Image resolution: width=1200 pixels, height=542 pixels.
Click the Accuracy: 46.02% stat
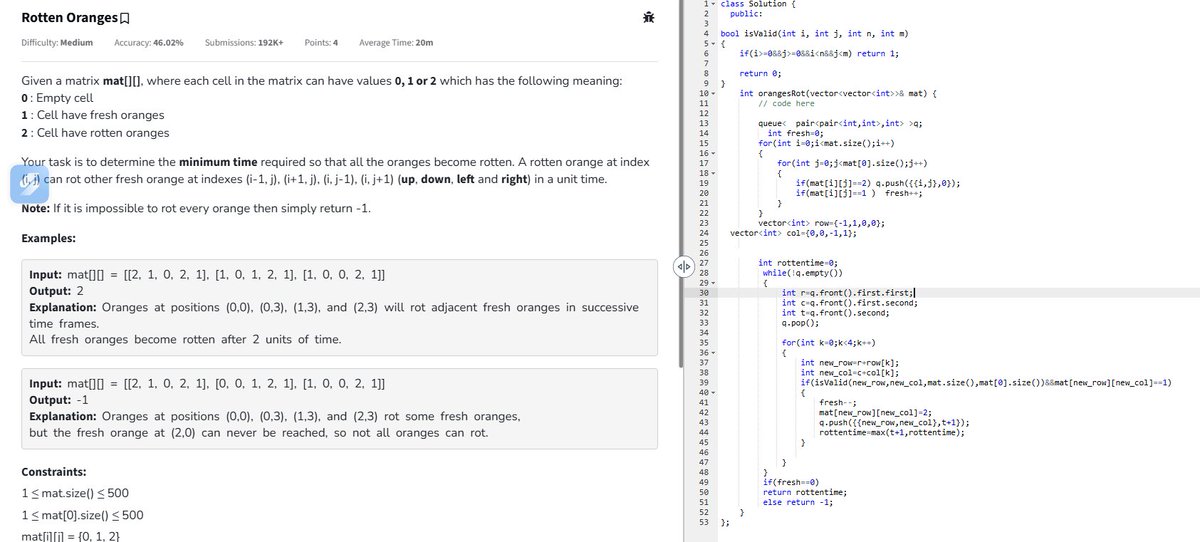pyautogui.click(x=149, y=43)
